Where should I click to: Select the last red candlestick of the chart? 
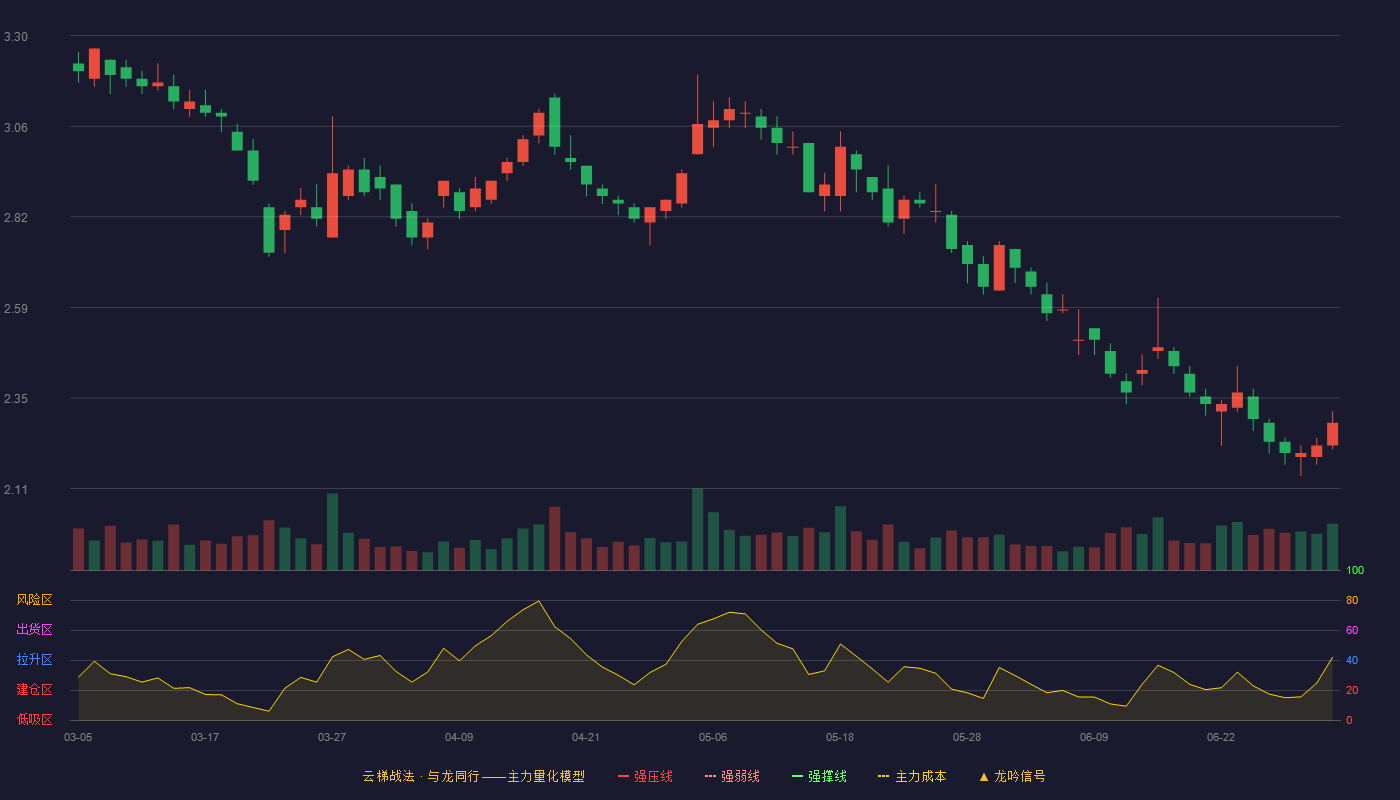click(1332, 433)
